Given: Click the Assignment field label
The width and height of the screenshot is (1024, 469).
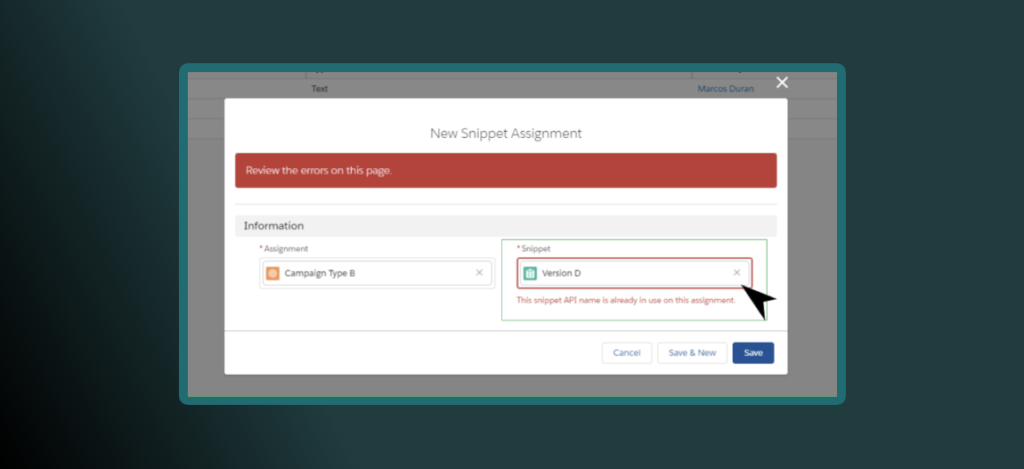Looking at the screenshot, I should 286,248.
